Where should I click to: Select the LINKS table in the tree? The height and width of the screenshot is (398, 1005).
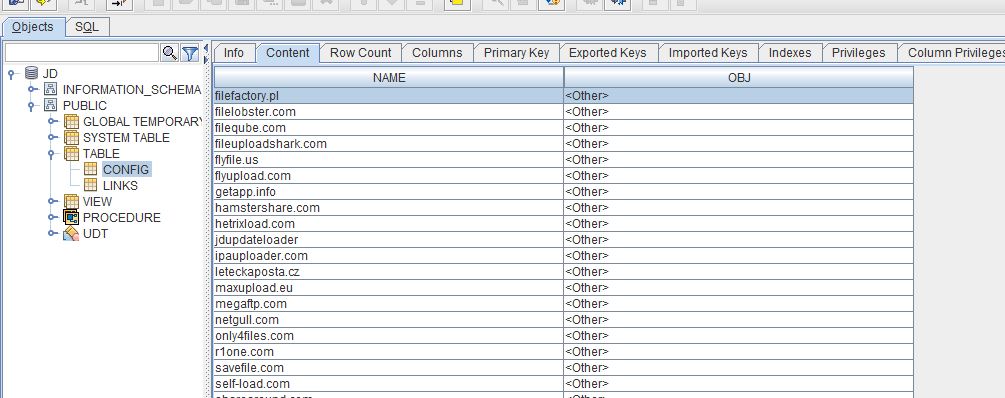[x=120, y=186]
